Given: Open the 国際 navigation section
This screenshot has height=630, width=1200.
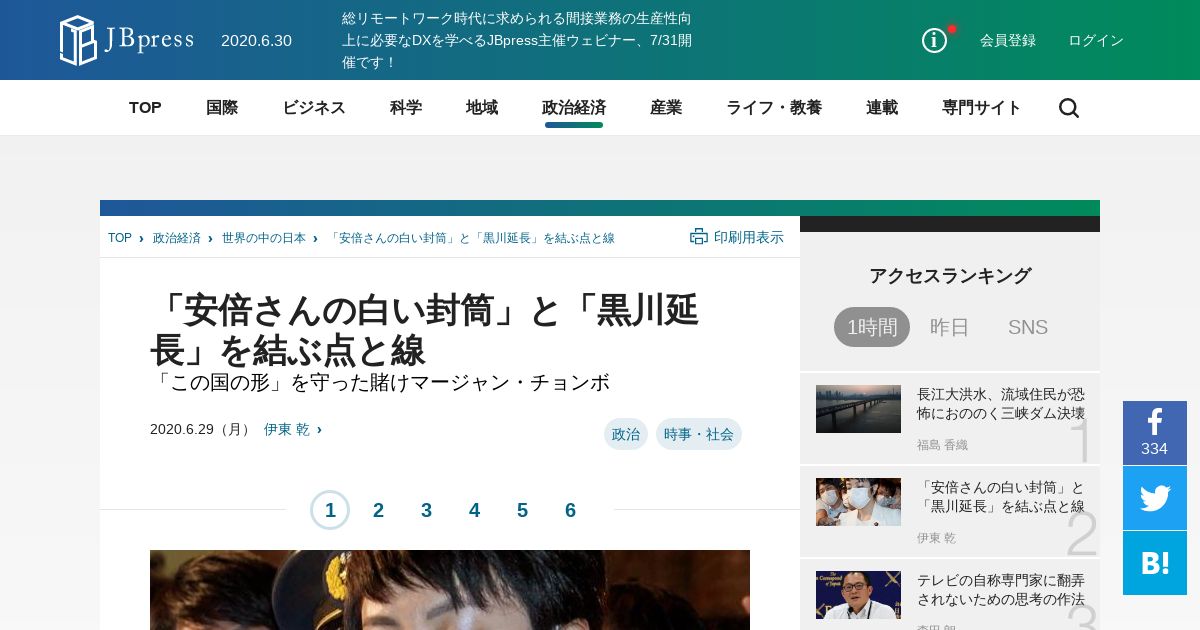Looking at the screenshot, I should [x=222, y=108].
